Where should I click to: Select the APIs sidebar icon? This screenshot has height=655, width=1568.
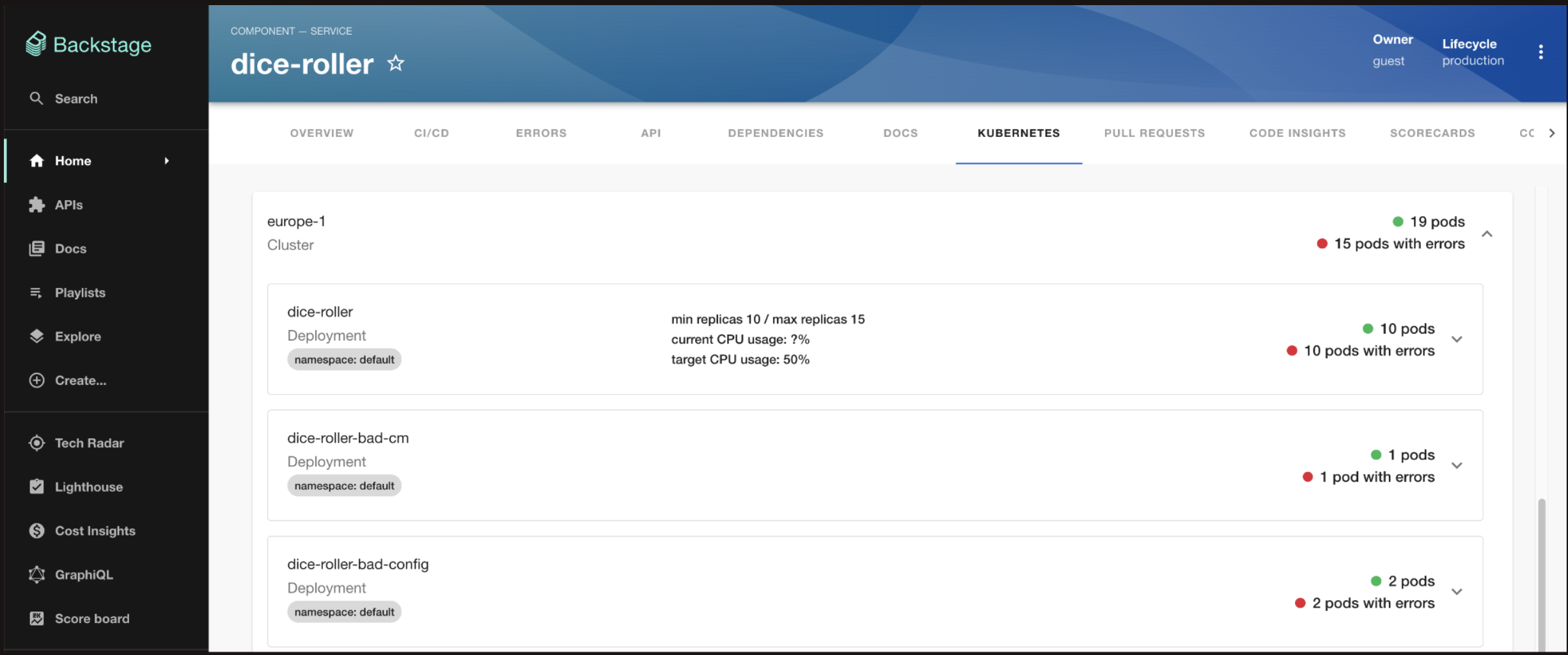(x=36, y=205)
